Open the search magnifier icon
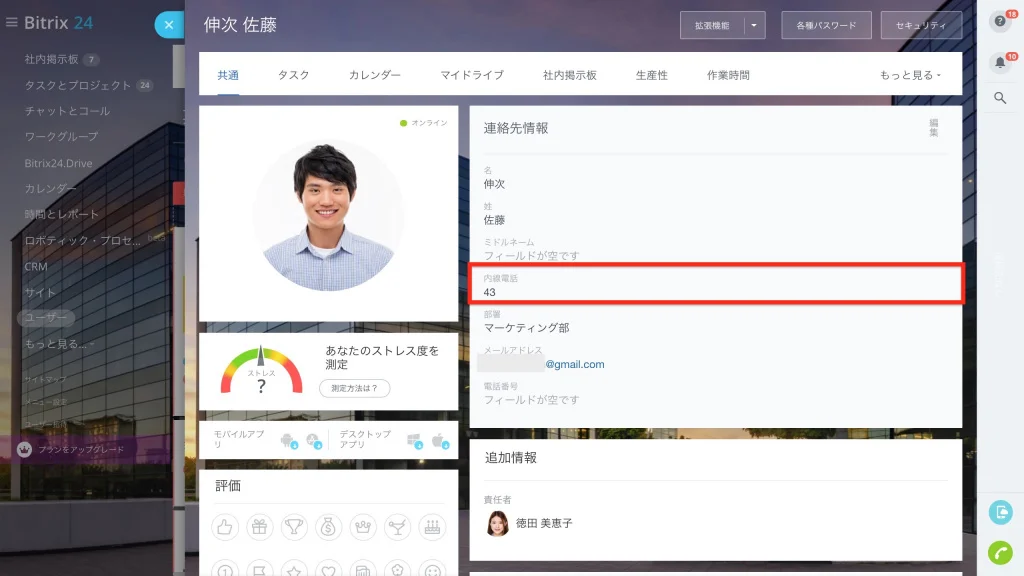Viewport: 1024px width, 576px height. [x=1000, y=98]
